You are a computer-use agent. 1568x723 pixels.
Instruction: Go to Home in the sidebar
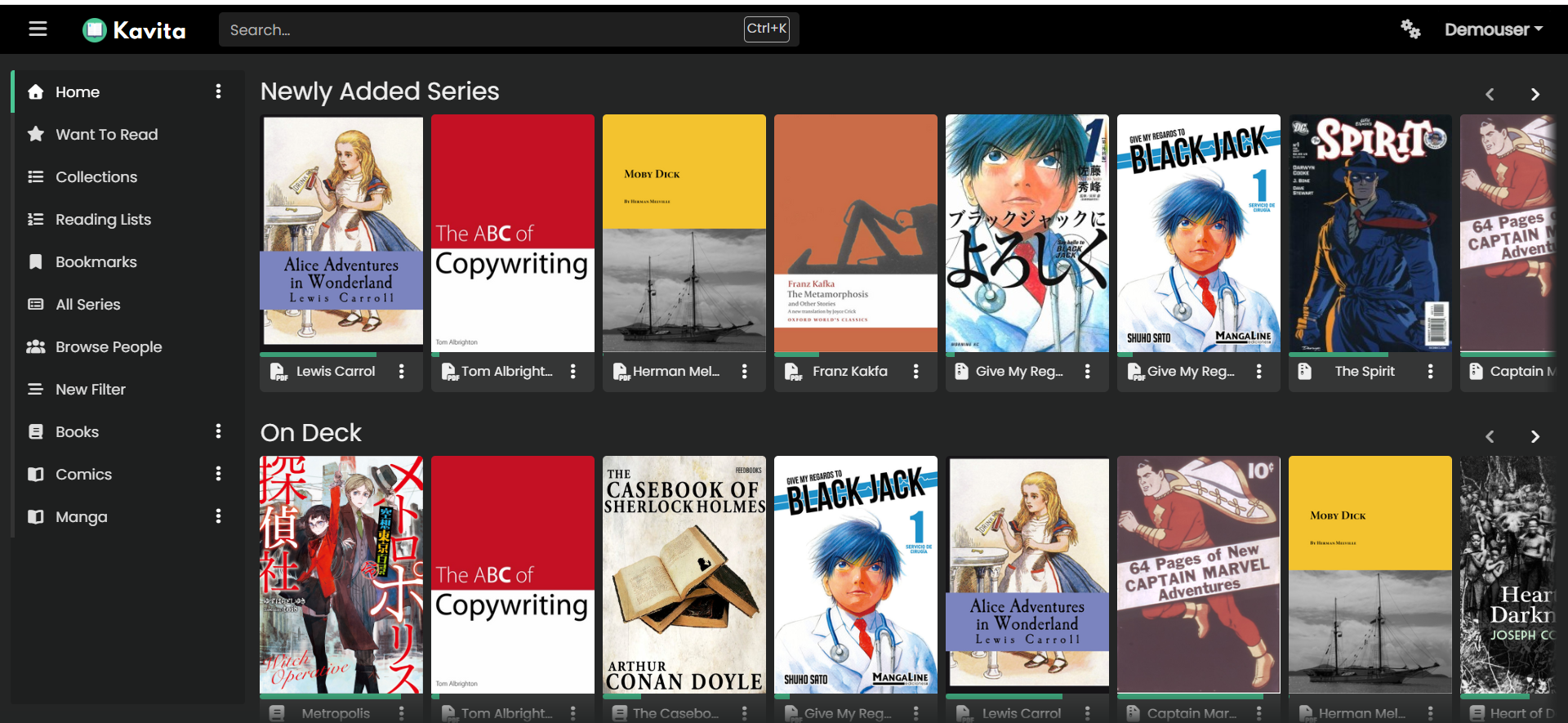[x=78, y=92]
